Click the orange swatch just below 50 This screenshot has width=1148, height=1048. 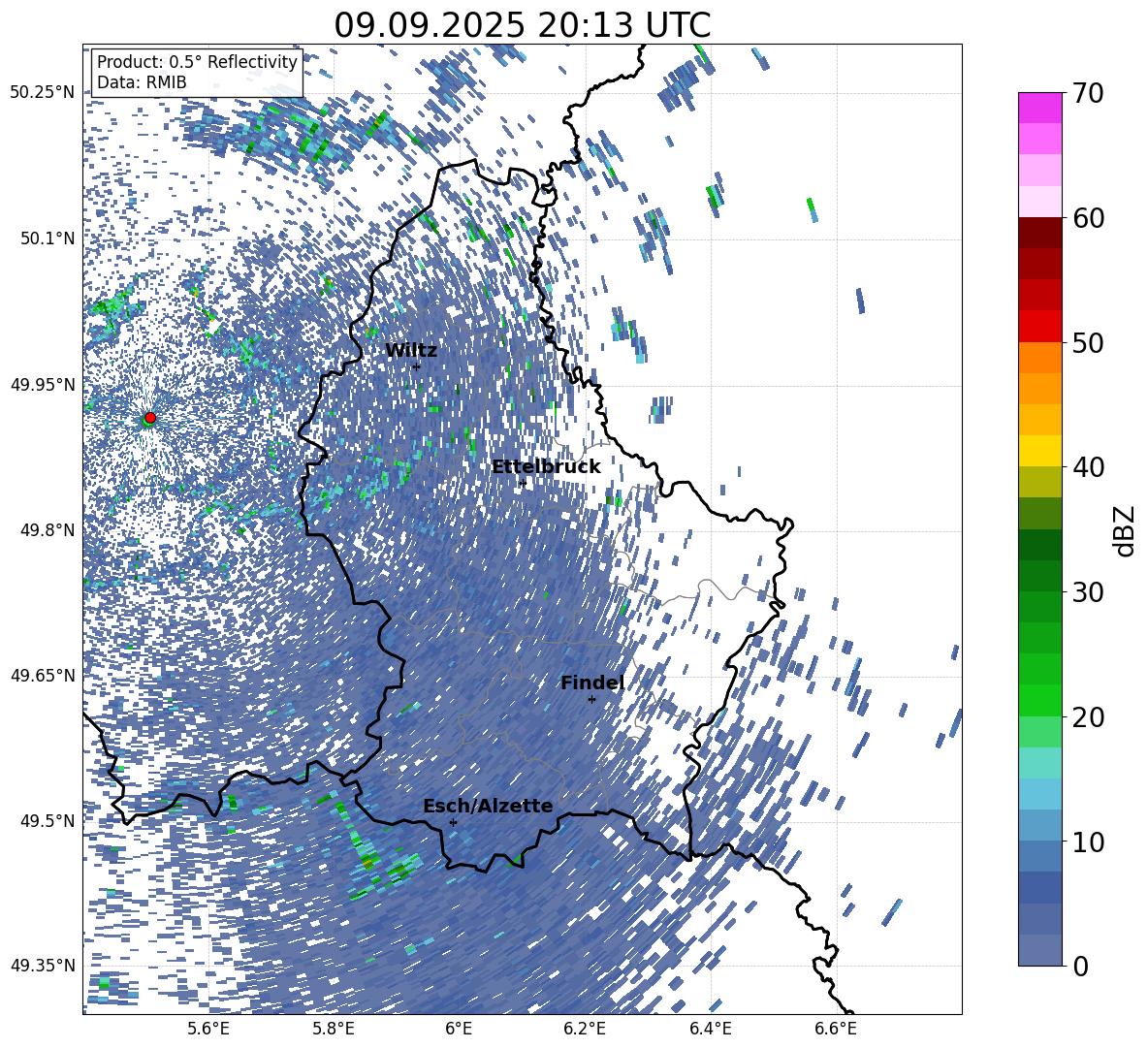[x=1040, y=357]
